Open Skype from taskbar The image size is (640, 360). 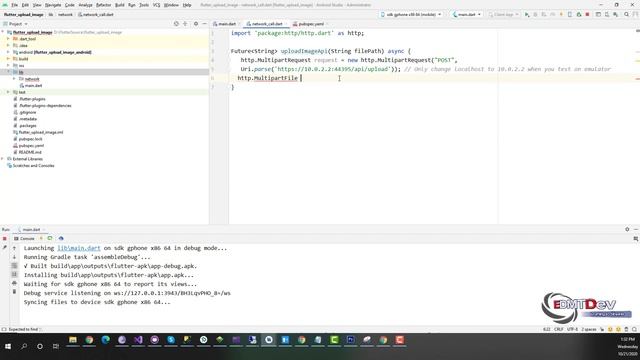coord(171,340)
